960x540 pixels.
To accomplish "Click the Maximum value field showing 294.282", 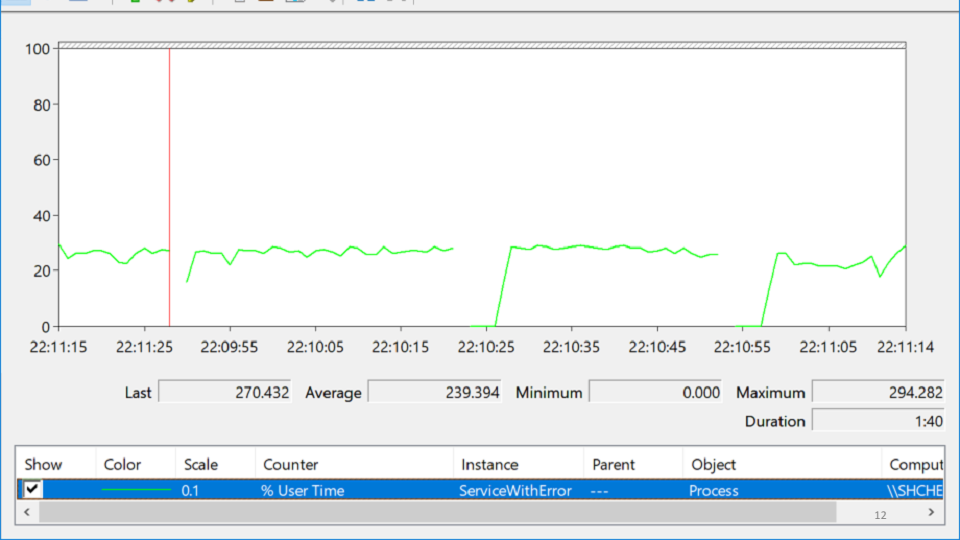I will point(879,392).
